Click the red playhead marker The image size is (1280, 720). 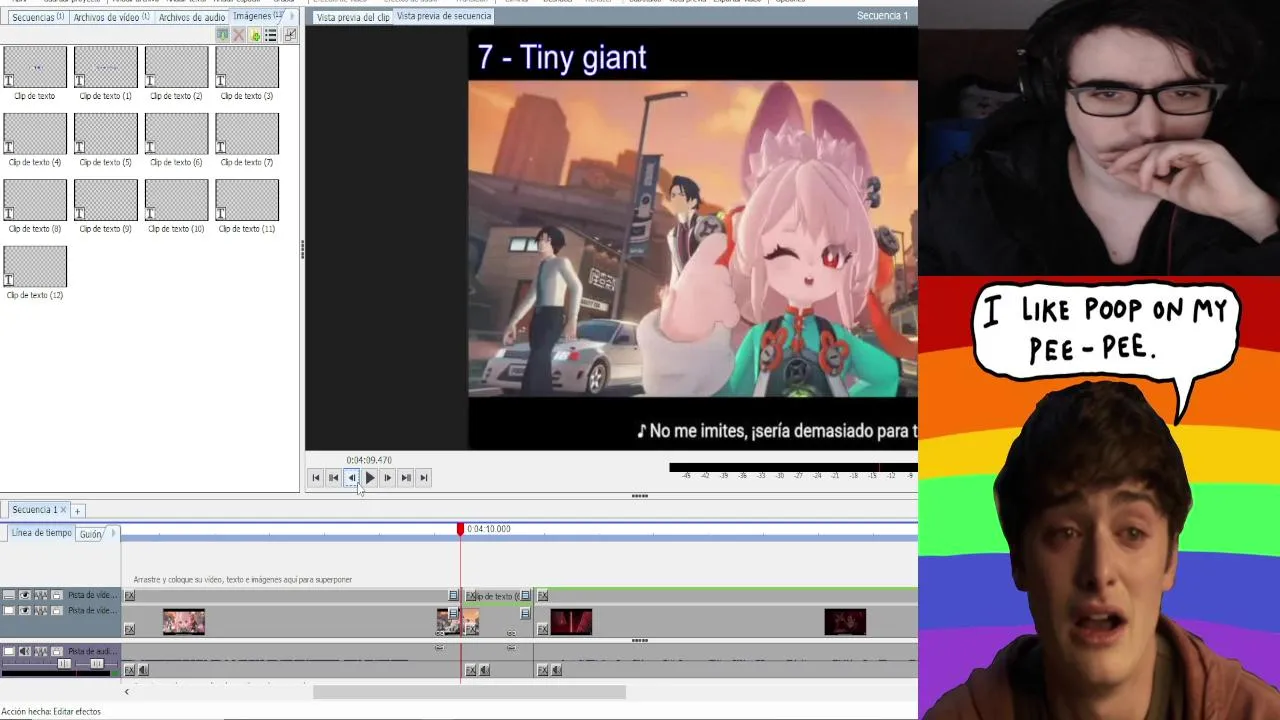tap(461, 529)
